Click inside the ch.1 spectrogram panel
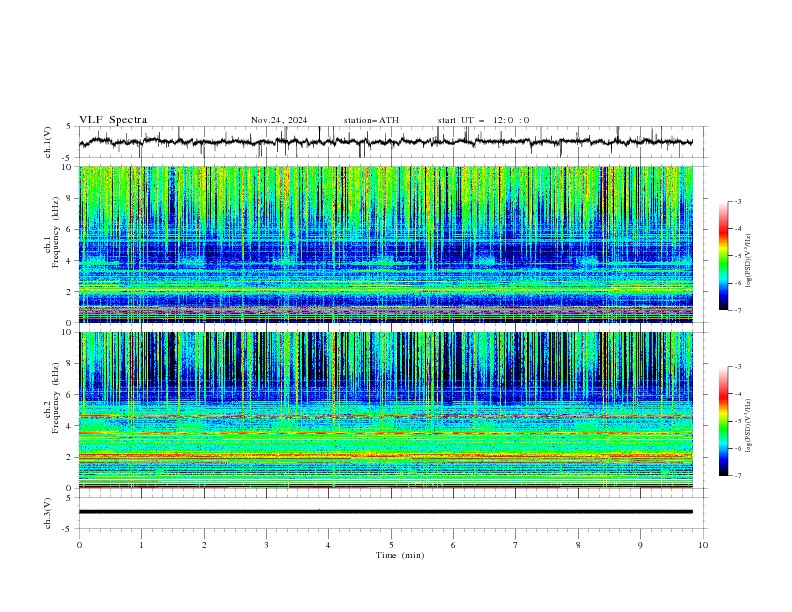Screen dimensions: 792x612 [386, 244]
